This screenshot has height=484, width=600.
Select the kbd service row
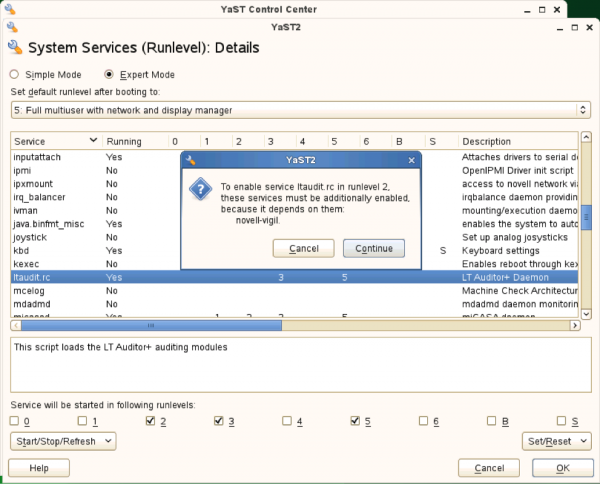click(x=294, y=251)
